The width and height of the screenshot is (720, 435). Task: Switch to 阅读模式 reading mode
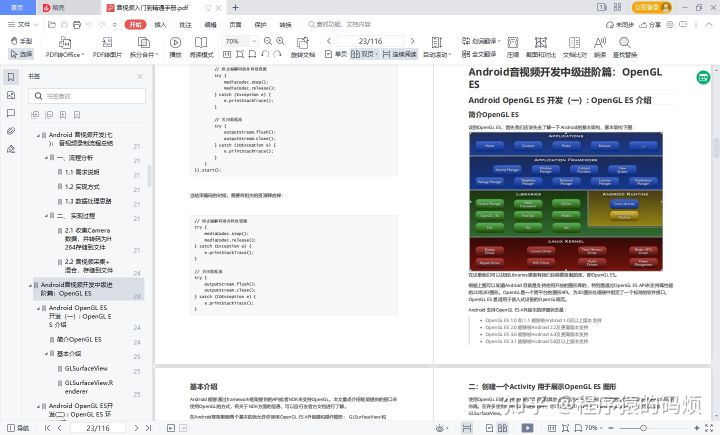[x=201, y=47]
